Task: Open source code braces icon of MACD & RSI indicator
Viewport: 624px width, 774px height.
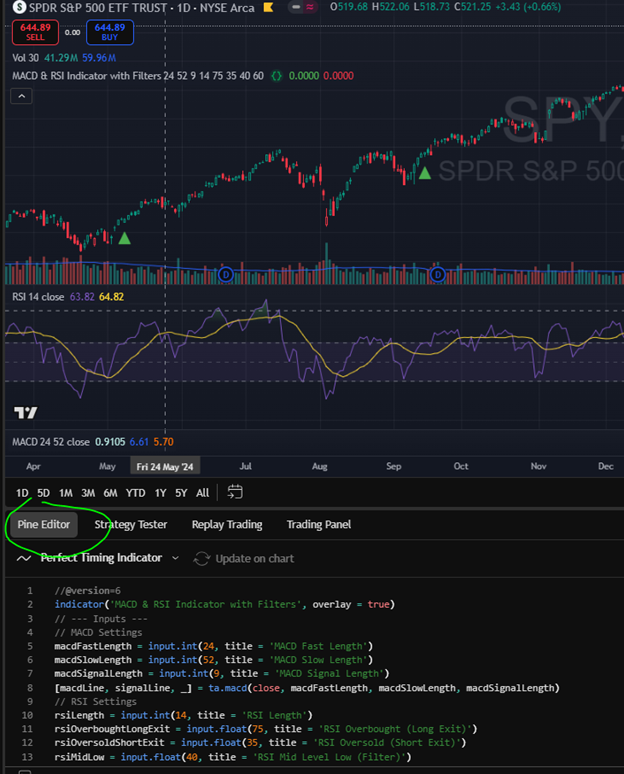Action: [x=276, y=76]
